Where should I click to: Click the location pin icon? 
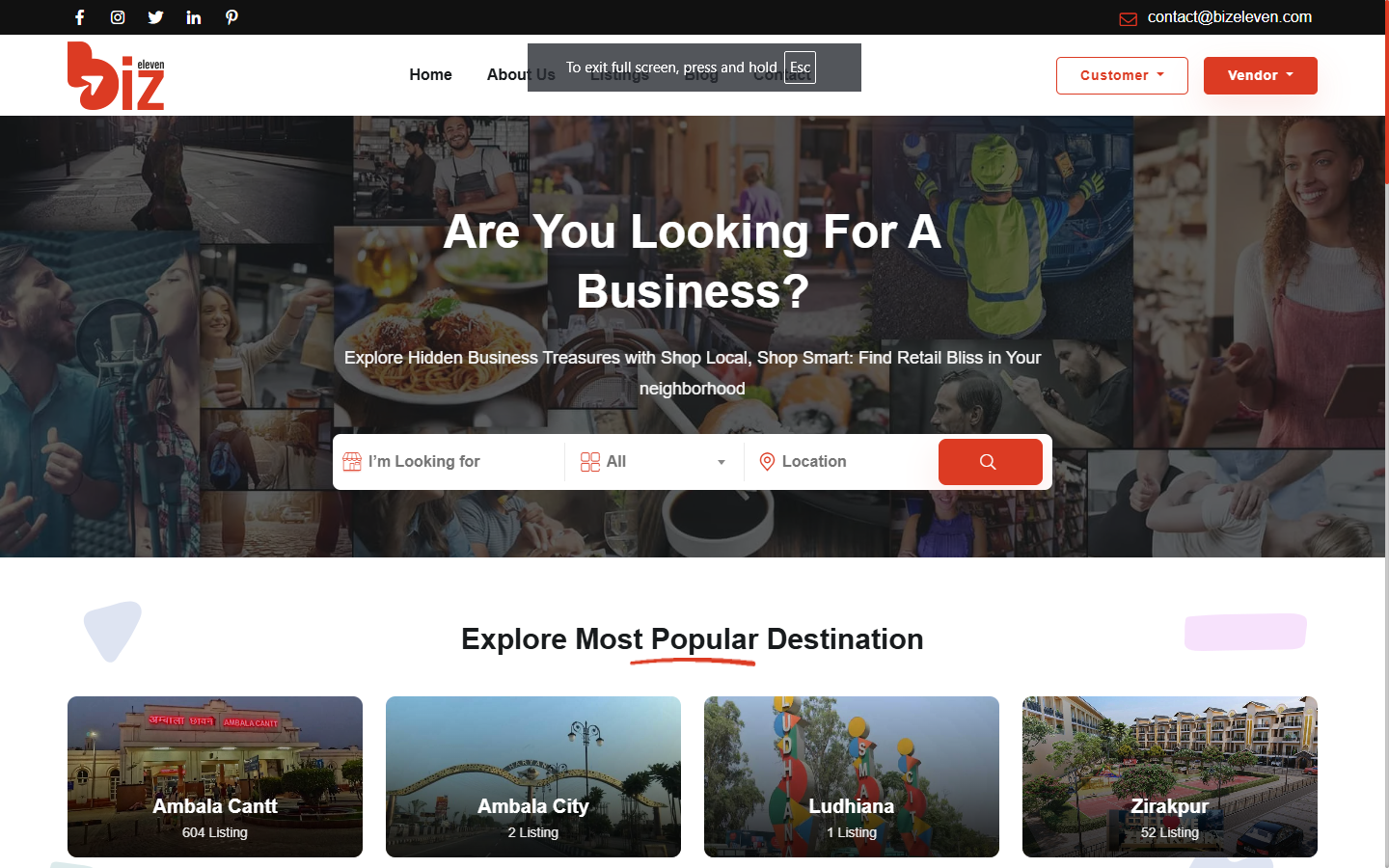[767, 462]
